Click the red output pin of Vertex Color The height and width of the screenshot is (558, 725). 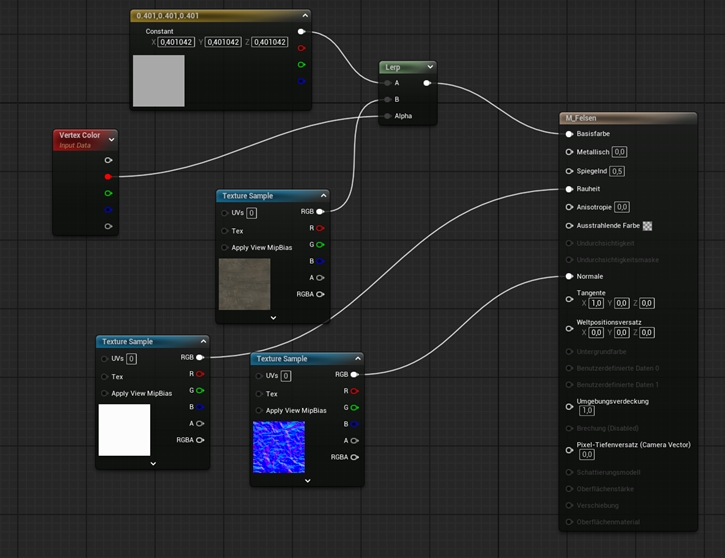(108, 177)
